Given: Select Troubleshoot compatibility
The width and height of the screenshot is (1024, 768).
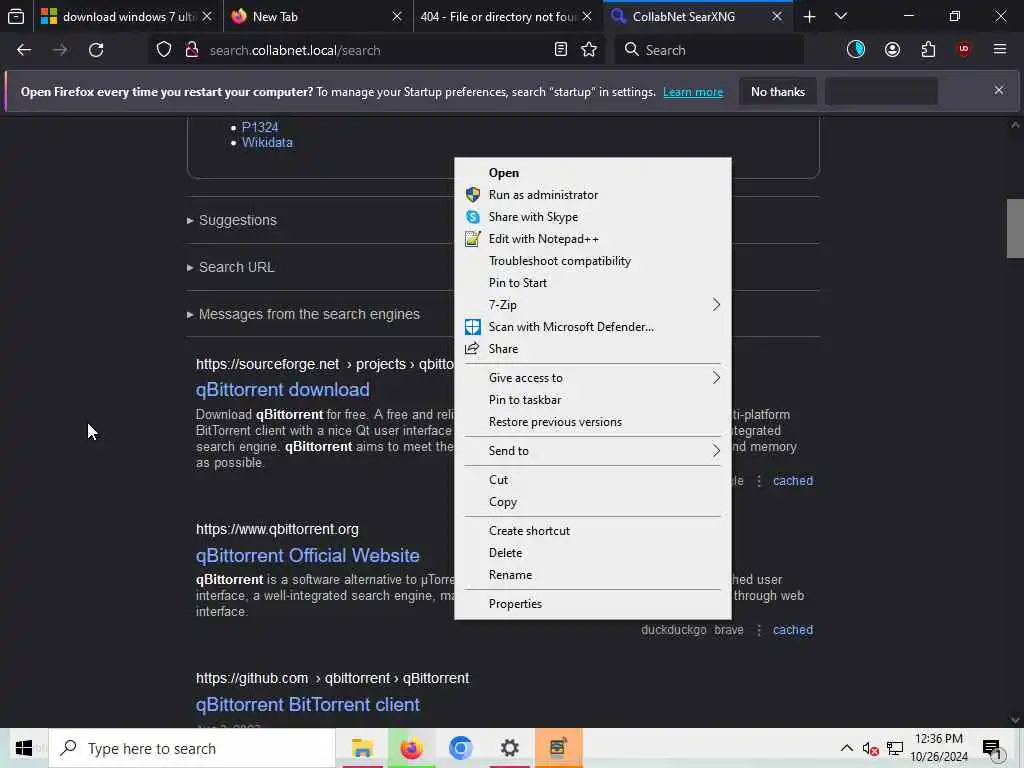Looking at the screenshot, I should (x=593, y=261).
